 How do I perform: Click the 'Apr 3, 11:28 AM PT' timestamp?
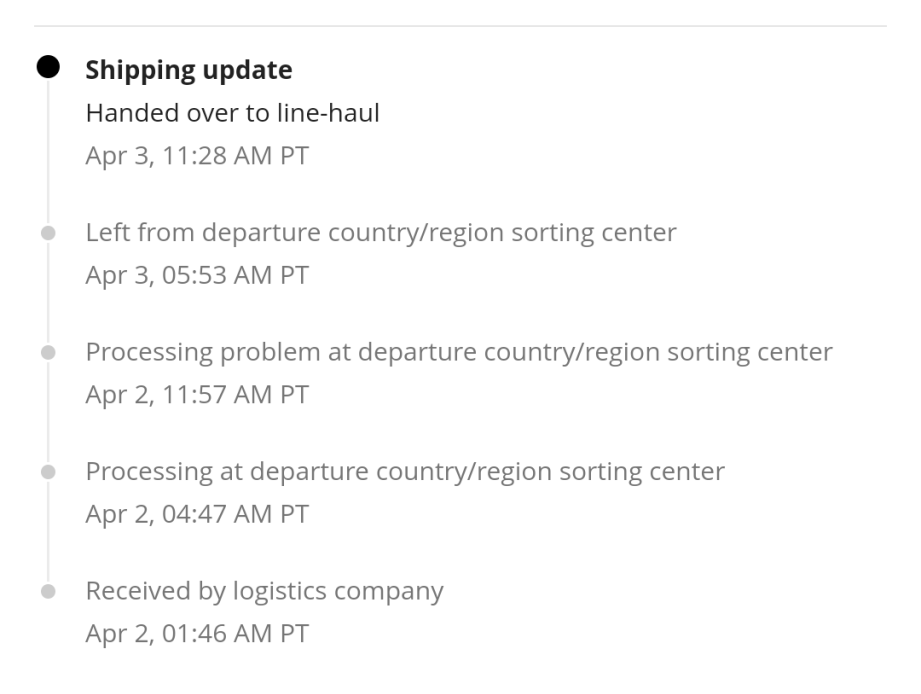click(197, 156)
